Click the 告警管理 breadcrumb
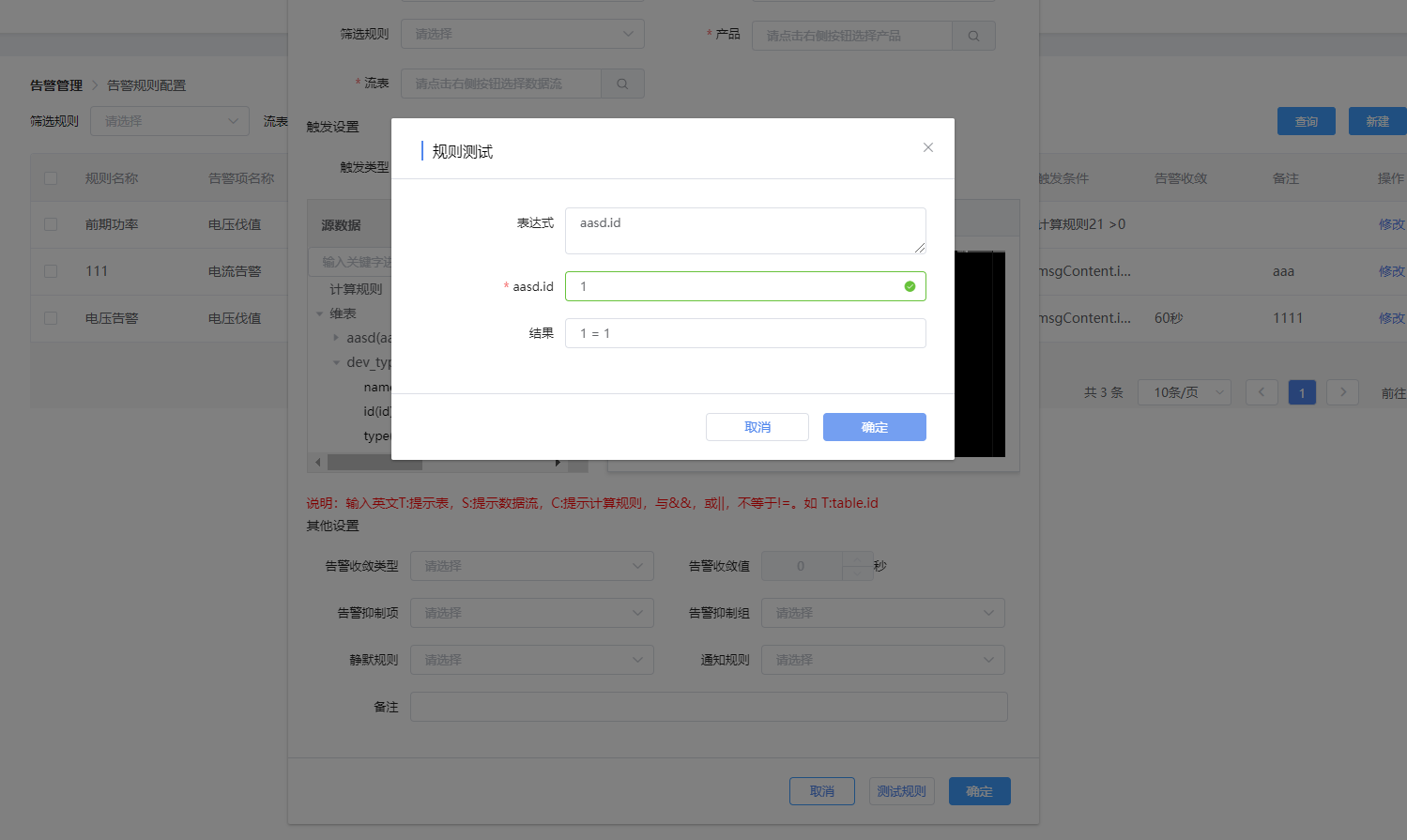1407x840 pixels. point(56,85)
